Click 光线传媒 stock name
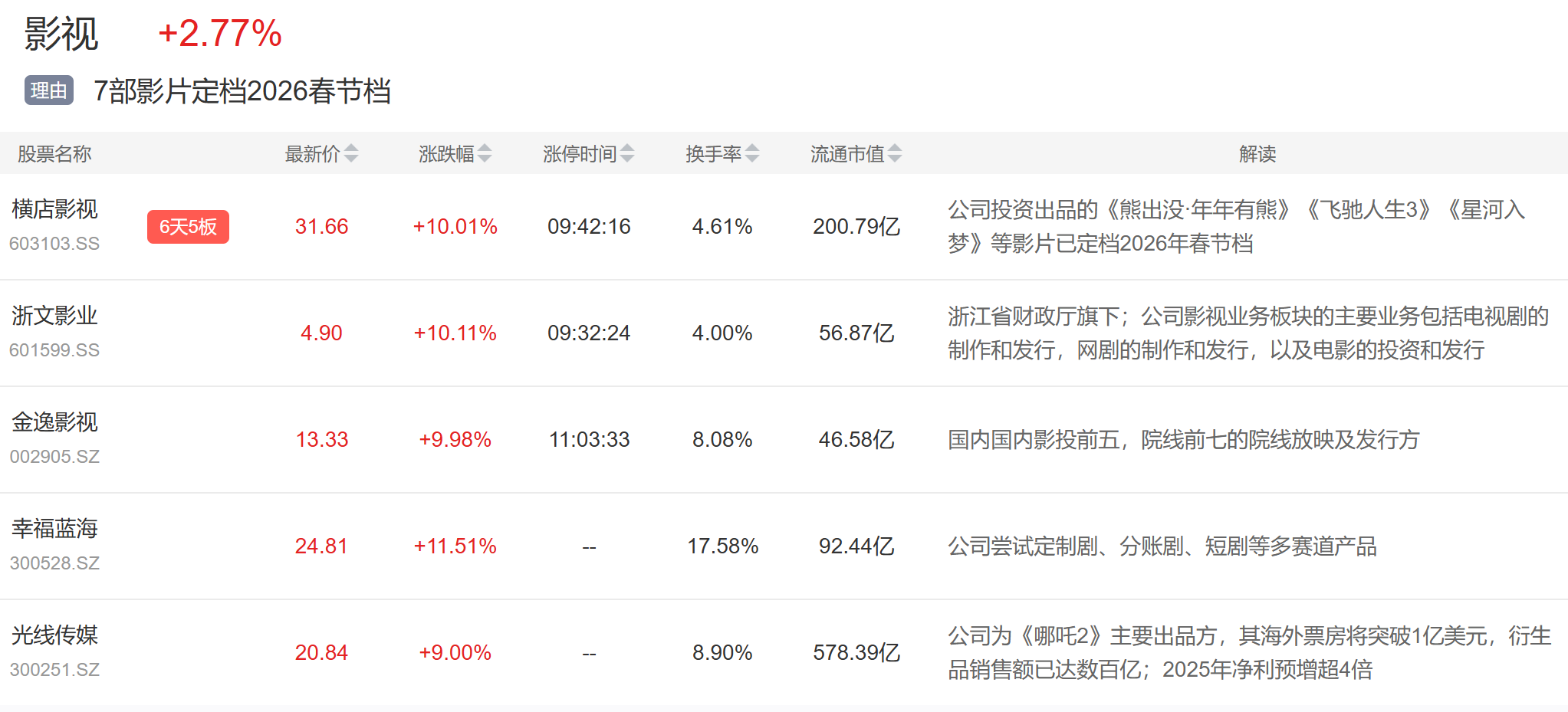Viewport: 1568px width, 712px height. pyautogui.click(x=54, y=635)
